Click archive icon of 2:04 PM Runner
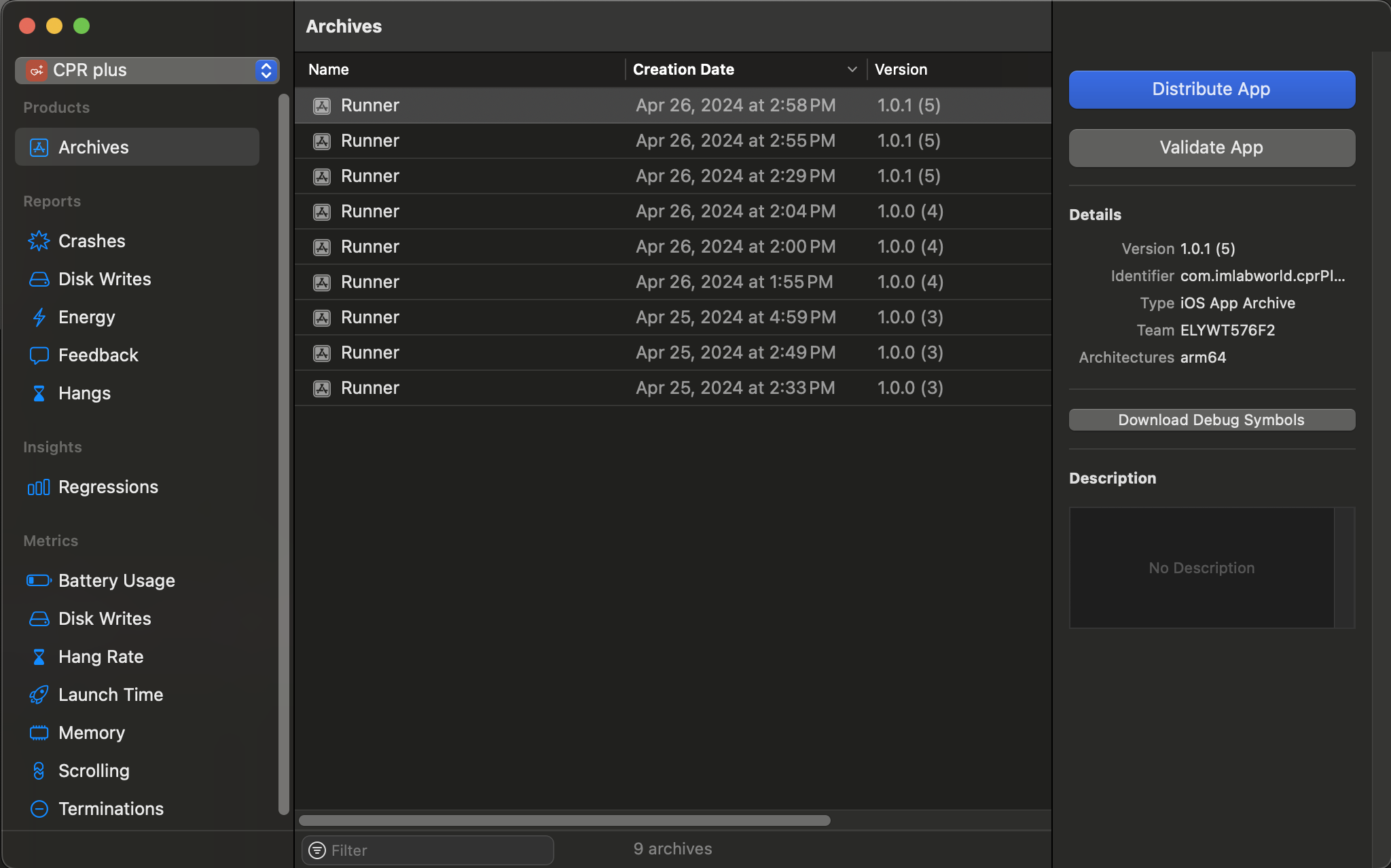Viewport: 1391px width, 868px height. point(322,212)
